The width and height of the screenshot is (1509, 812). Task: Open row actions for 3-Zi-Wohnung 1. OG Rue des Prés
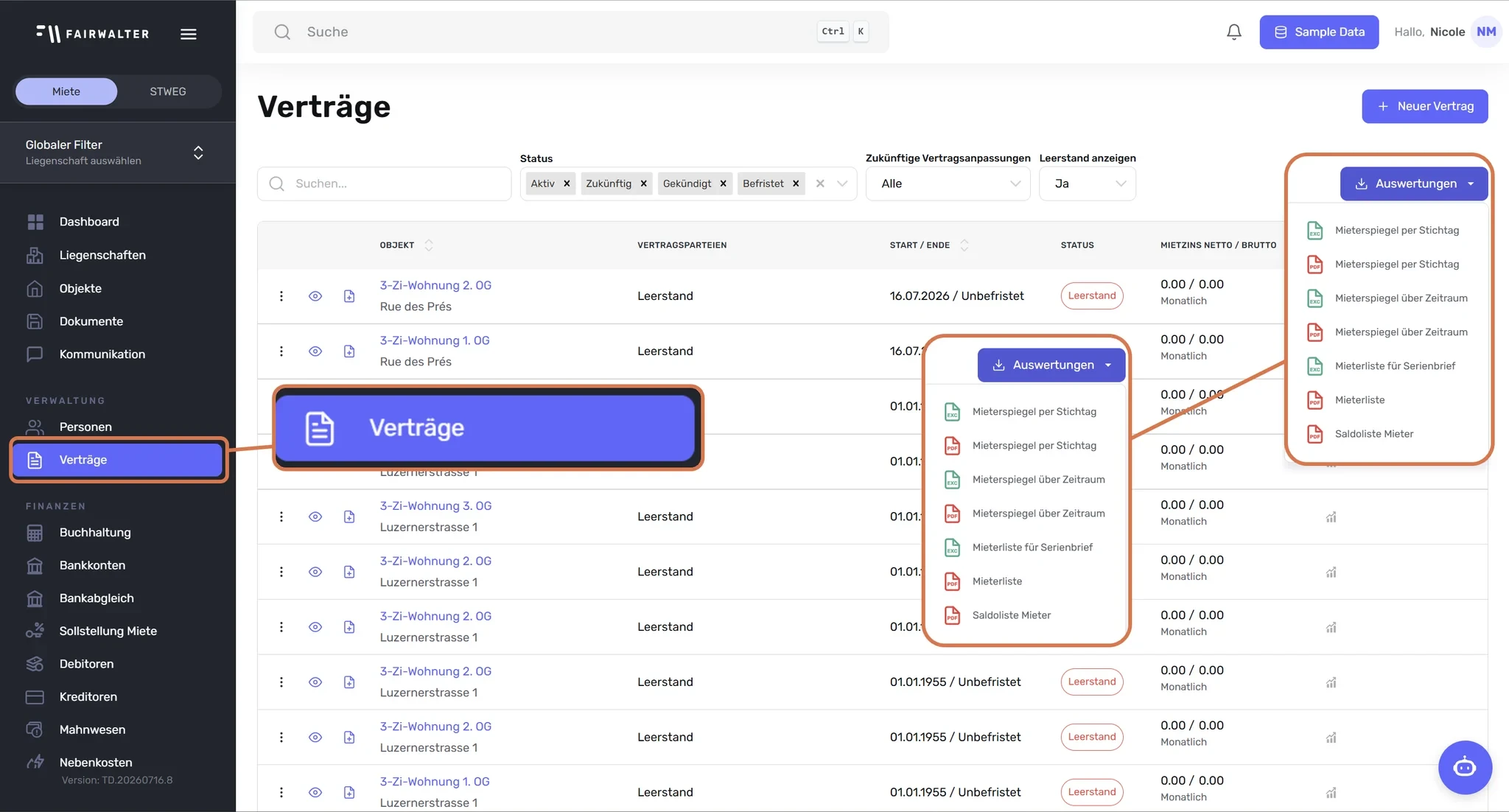coord(281,351)
